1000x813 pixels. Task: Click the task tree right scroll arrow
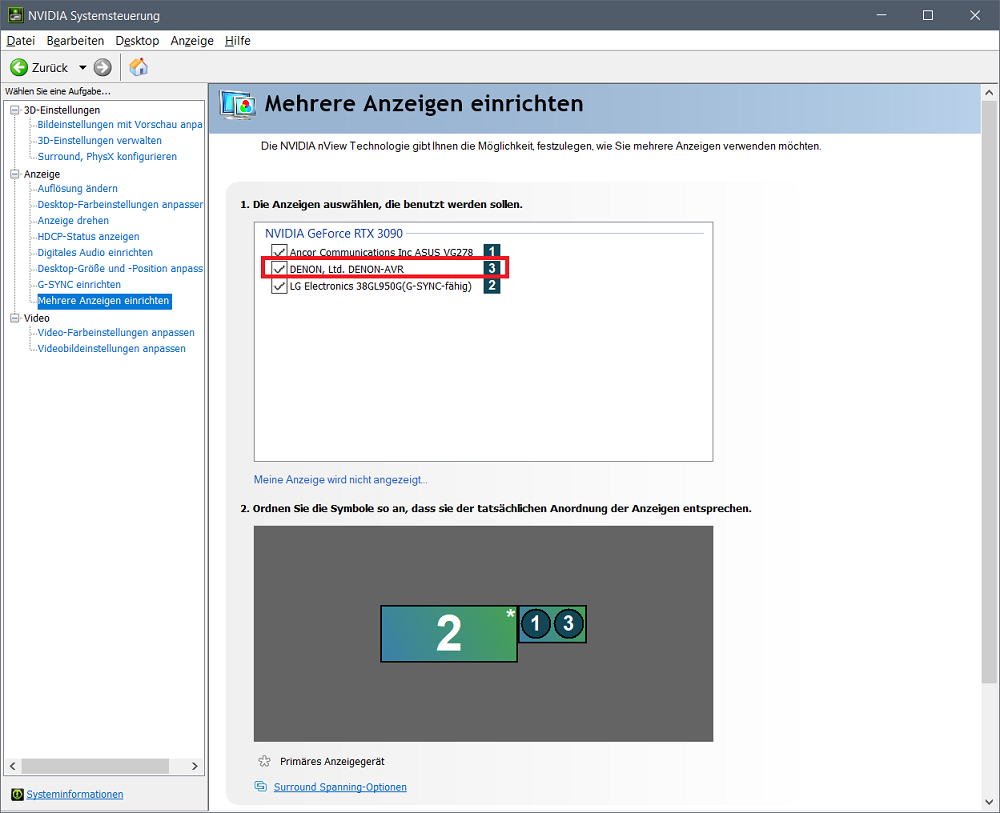coord(195,766)
